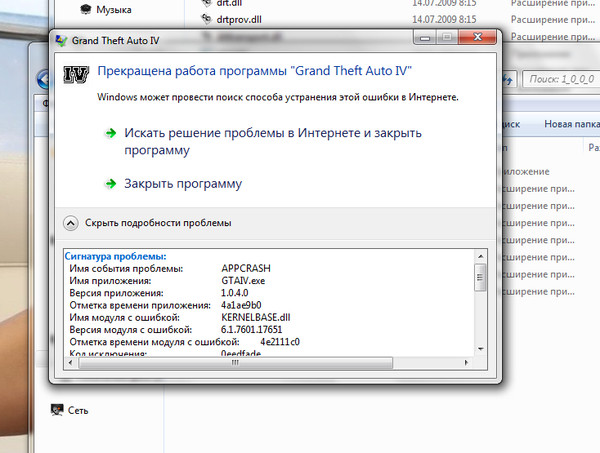Click the green arrow beside "Закрыть программу"

pyautogui.click(x=111, y=184)
